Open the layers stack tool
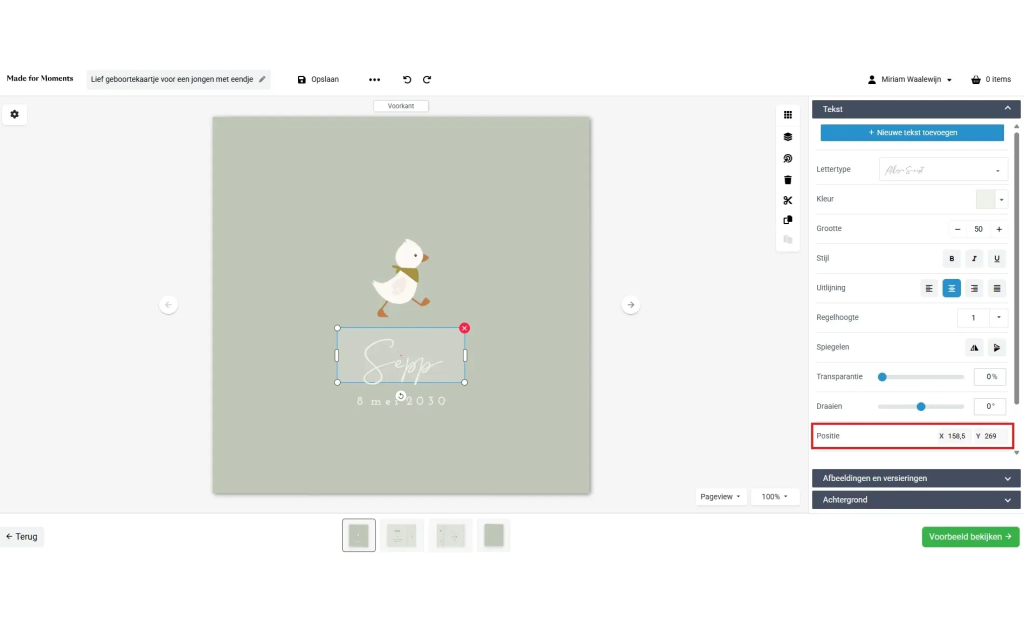The height and width of the screenshot is (621, 1024). point(787,137)
